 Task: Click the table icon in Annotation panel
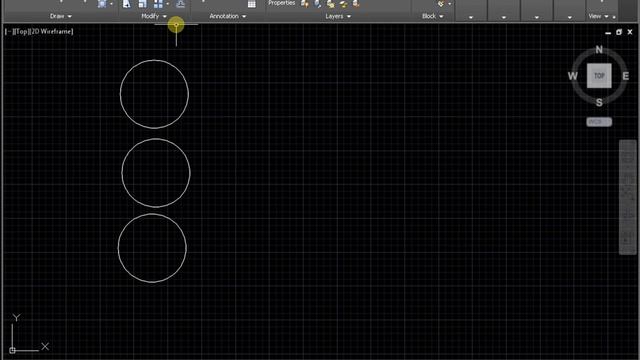[x=251, y=4]
